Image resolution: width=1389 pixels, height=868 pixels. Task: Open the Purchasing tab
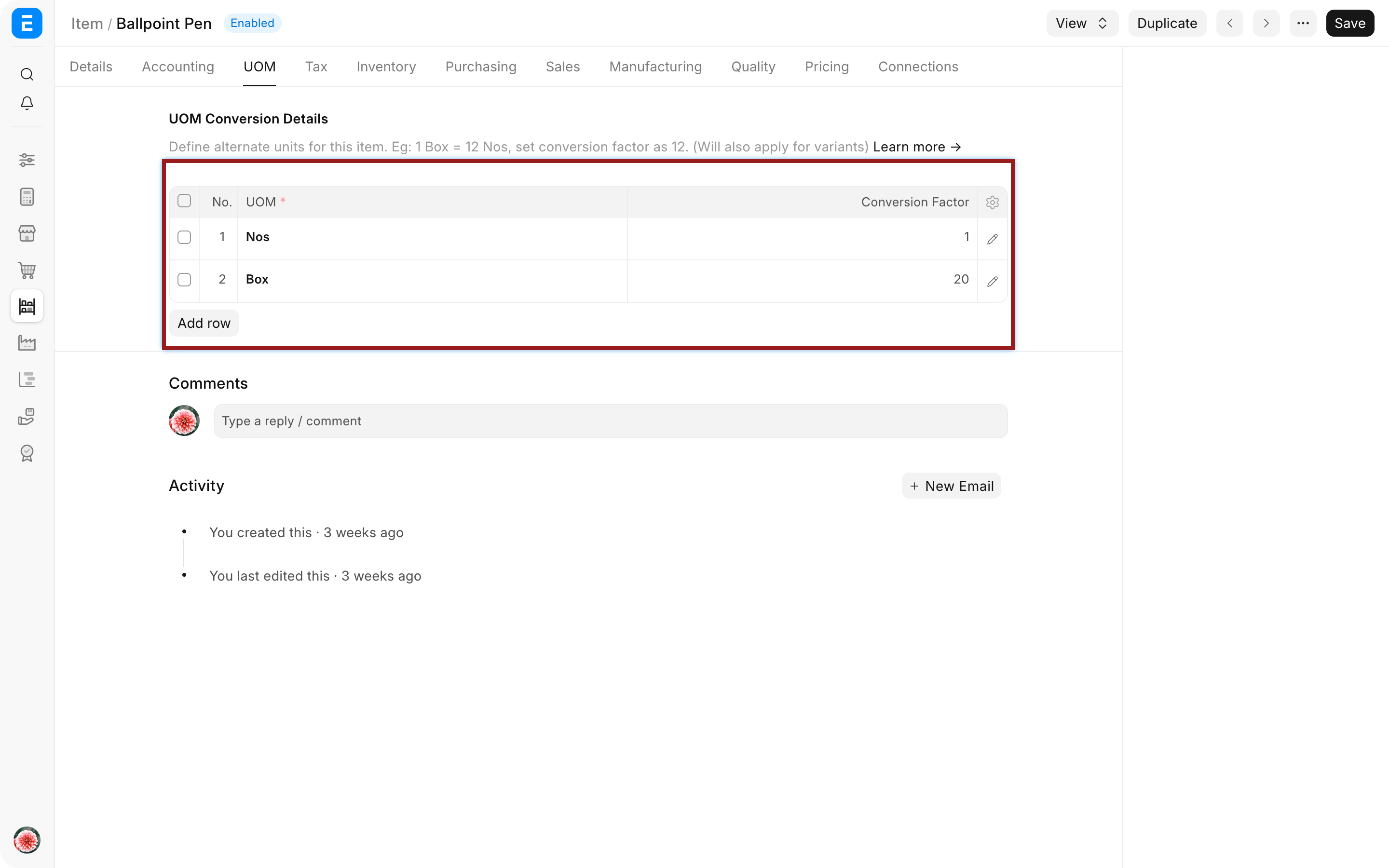[x=481, y=67]
